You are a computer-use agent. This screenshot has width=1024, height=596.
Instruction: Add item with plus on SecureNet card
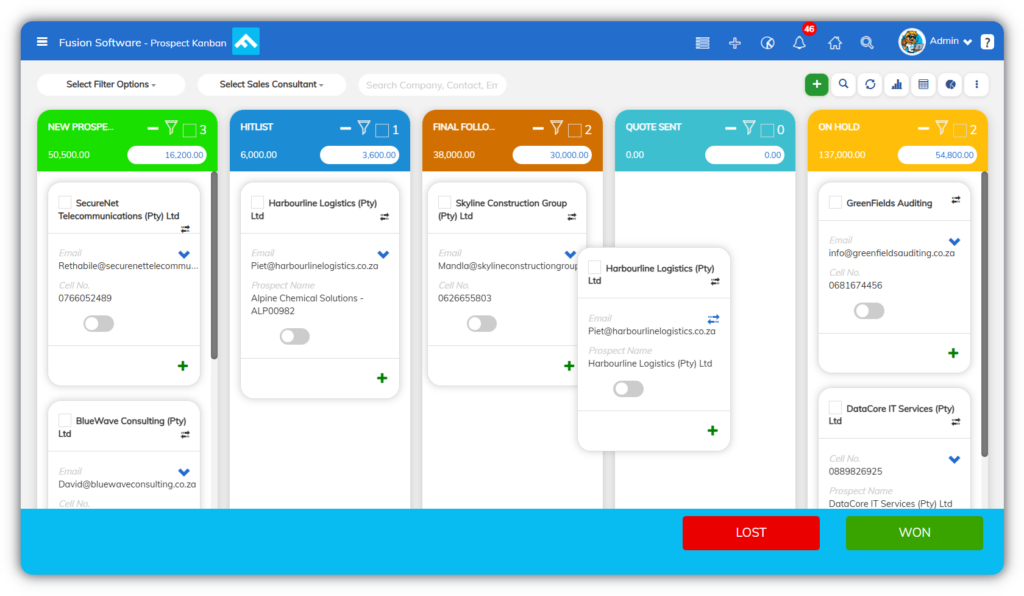tap(183, 366)
